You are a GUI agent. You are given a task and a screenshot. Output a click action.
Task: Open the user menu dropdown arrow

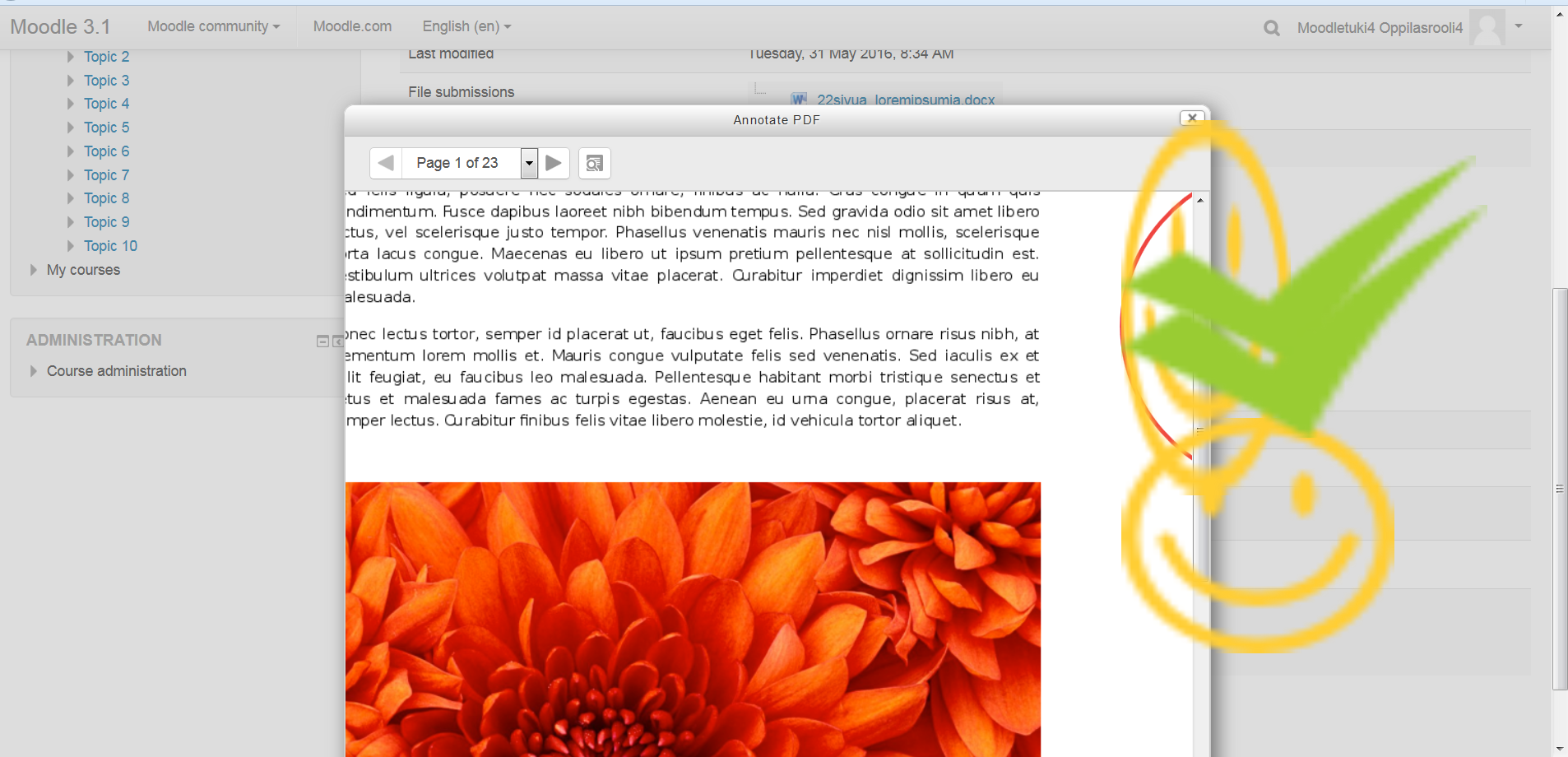pos(1519,26)
